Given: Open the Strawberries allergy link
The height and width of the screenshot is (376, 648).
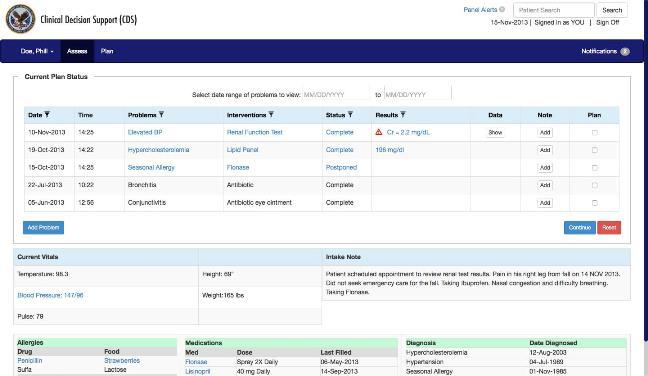Looking at the screenshot, I should click(122, 360).
